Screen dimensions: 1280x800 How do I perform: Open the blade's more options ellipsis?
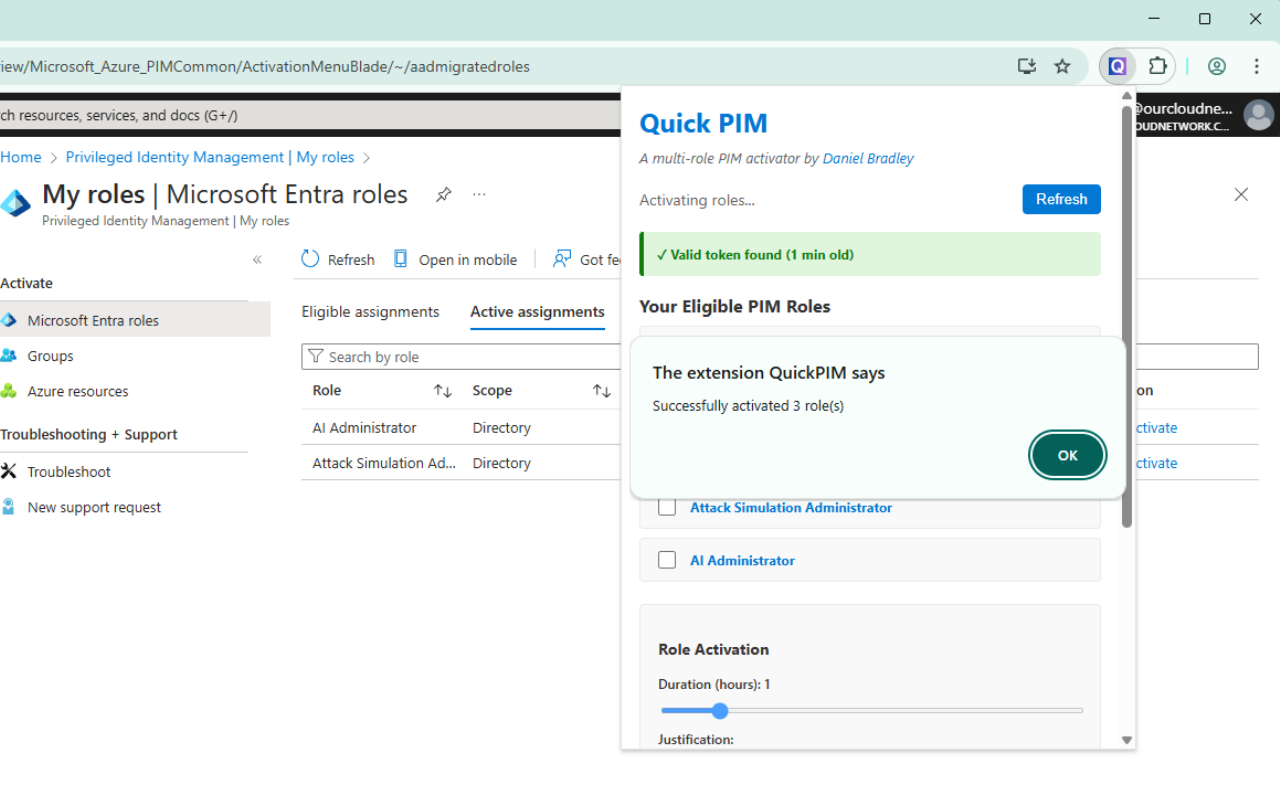479,194
